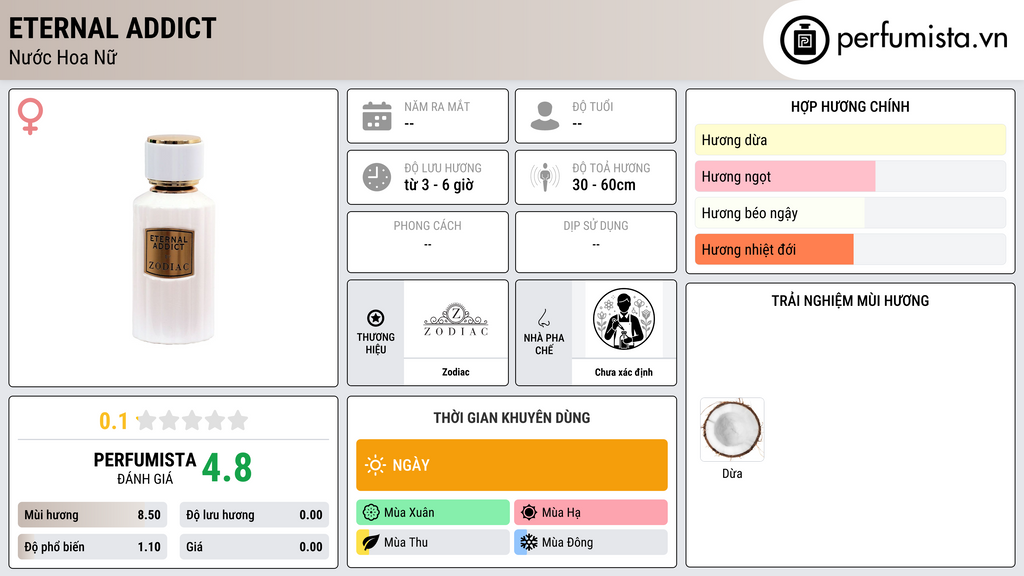Click the Giá 0.00 score bar
Viewport: 1024px width, 576px height.
point(254,547)
